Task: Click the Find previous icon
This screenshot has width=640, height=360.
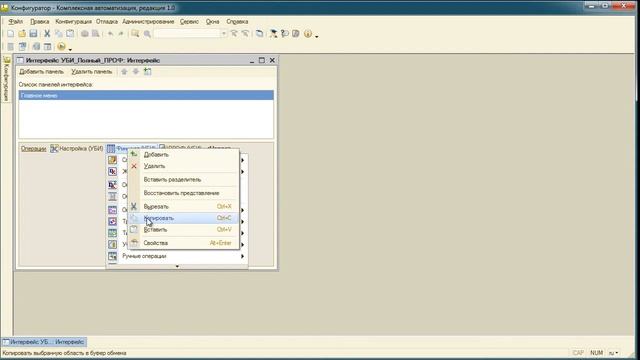Action: [245, 34]
